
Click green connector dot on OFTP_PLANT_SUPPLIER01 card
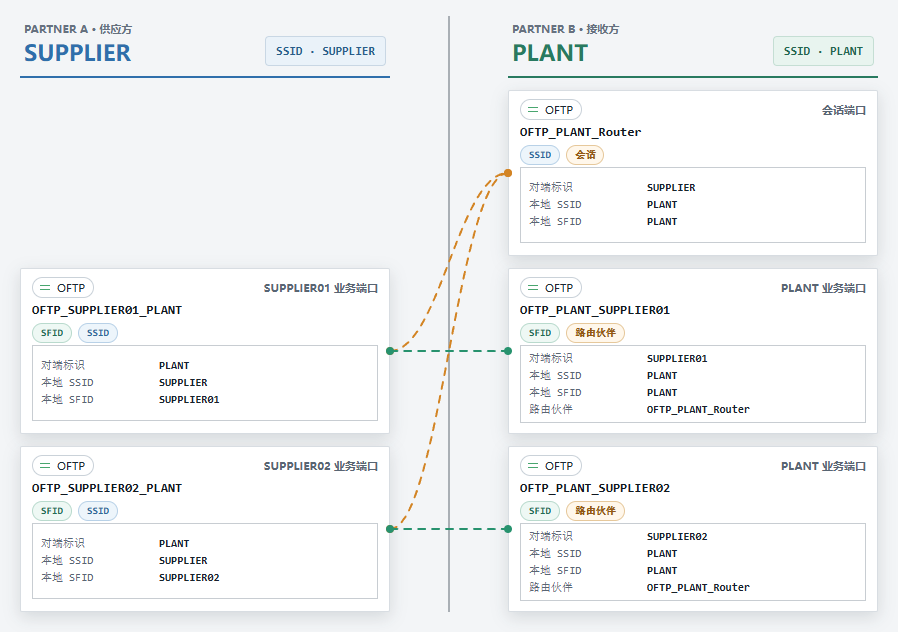[x=508, y=351]
